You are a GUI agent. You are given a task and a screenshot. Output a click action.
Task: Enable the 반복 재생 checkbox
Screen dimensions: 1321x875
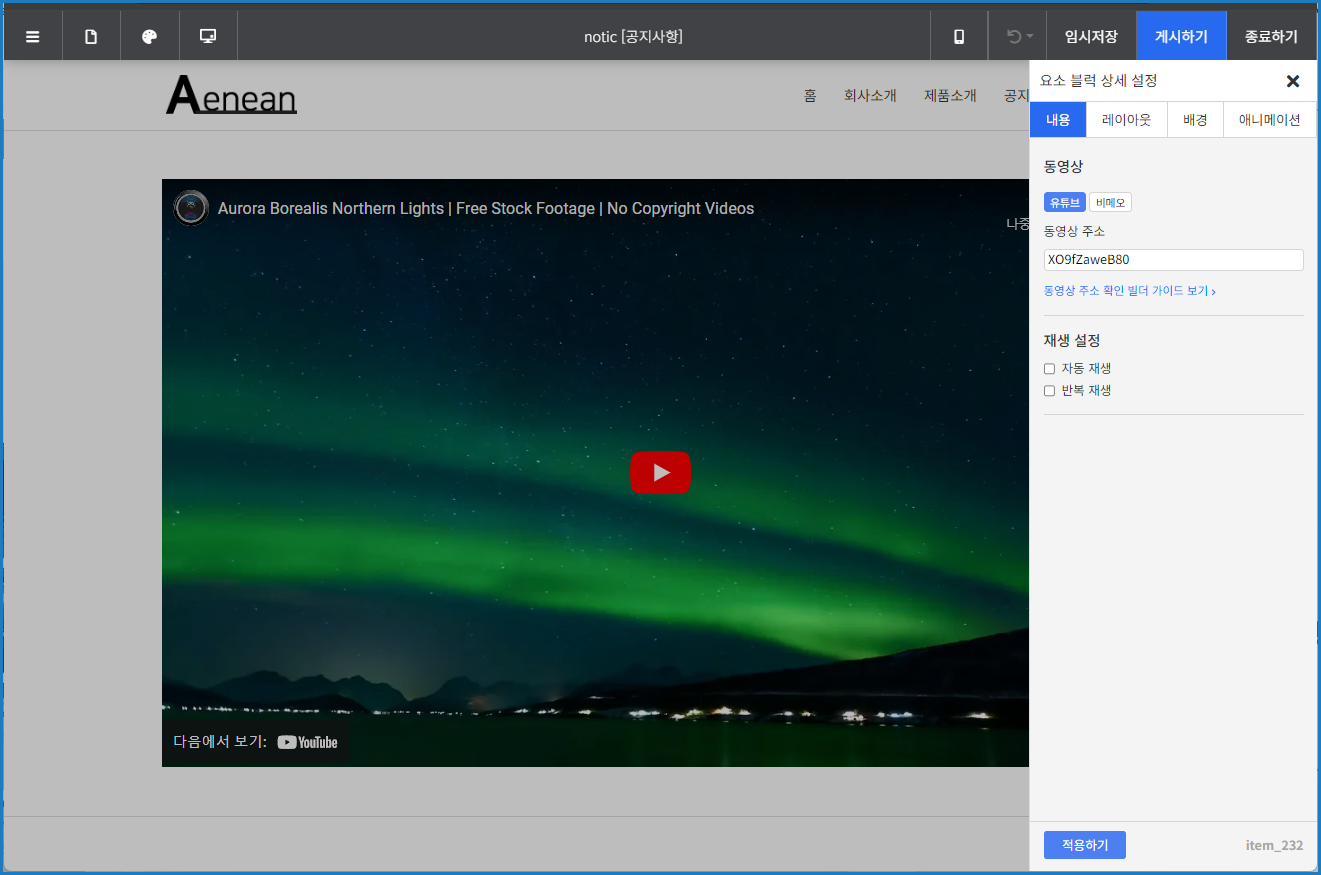pos(1049,391)
